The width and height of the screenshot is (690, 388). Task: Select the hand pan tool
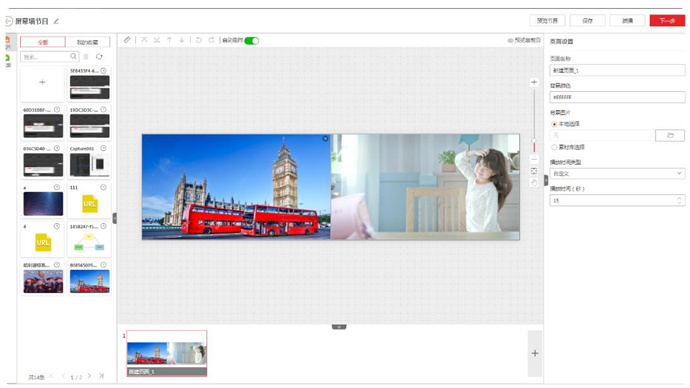pos(534,183)
